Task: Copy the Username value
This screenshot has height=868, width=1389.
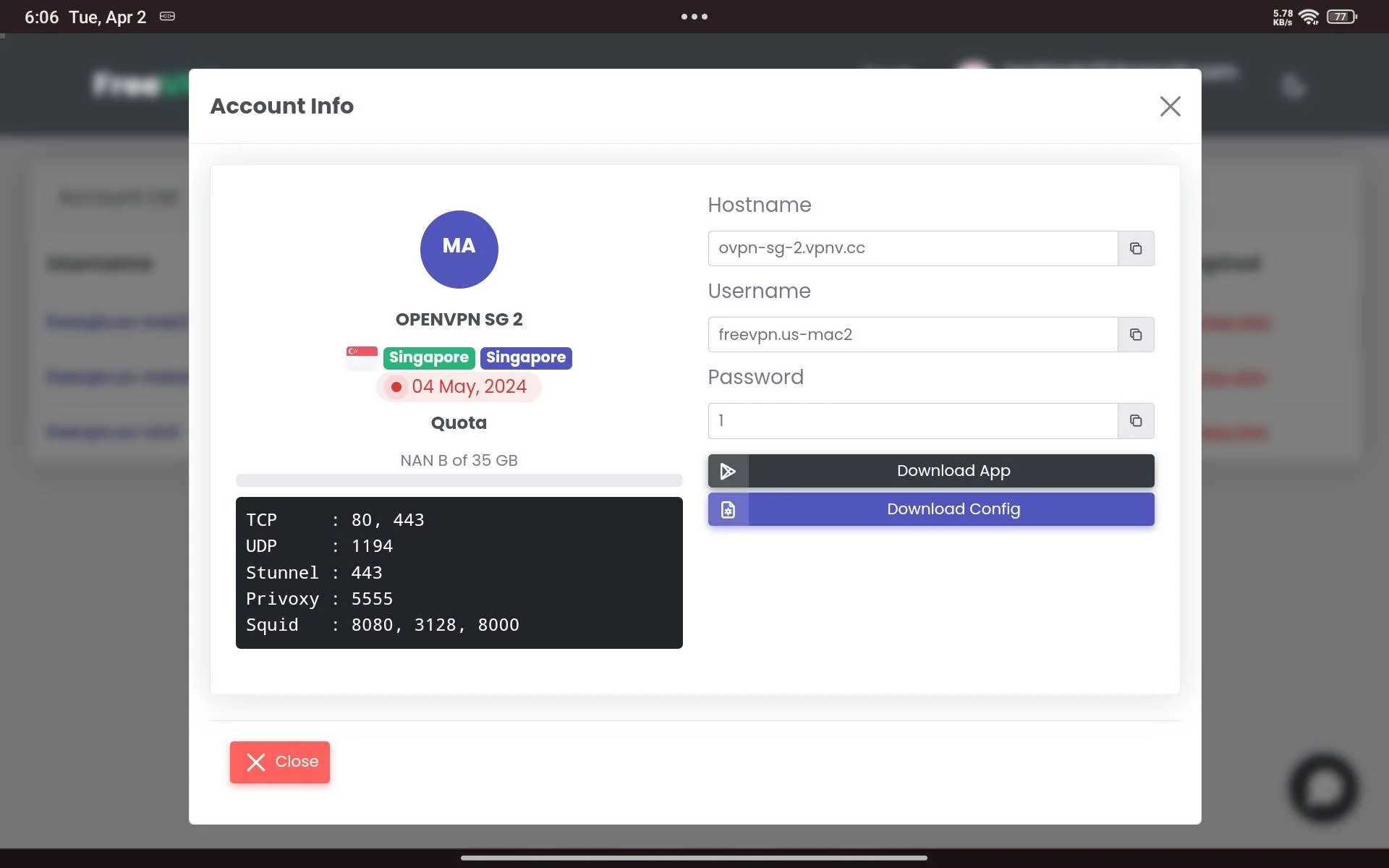Action: pos(1136,334)
